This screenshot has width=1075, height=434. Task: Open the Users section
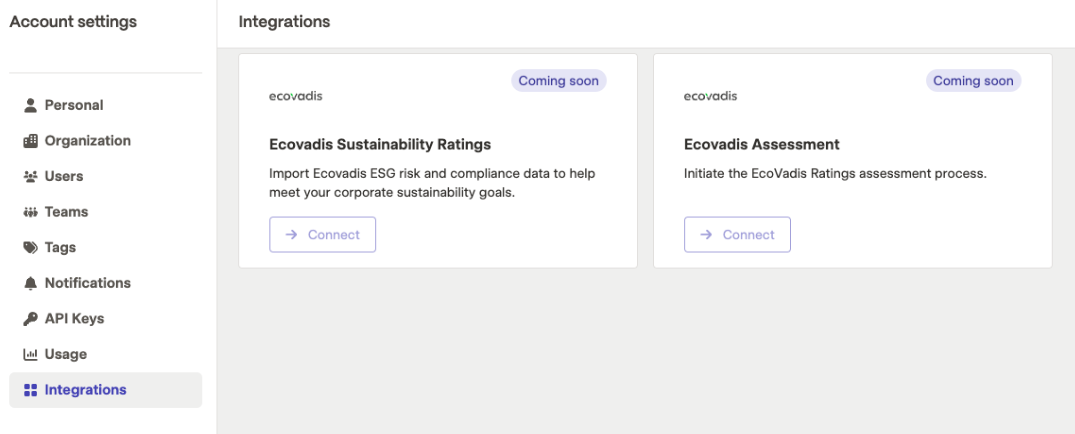pyautogui.click(x=106, y=176)
